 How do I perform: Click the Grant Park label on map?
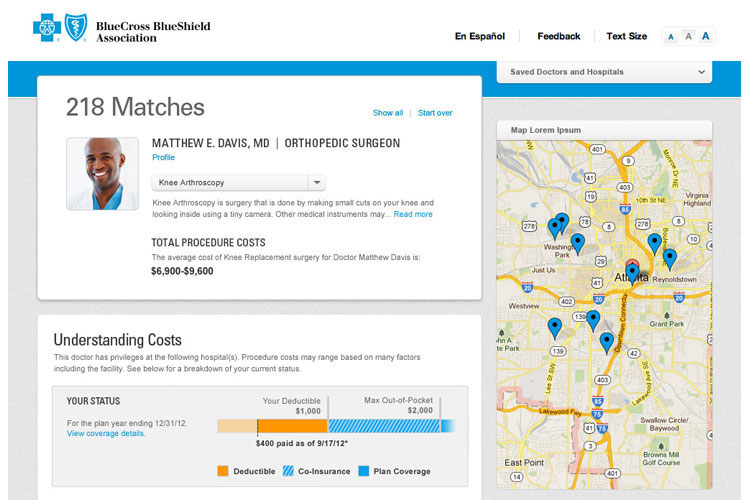pos(667,324)
